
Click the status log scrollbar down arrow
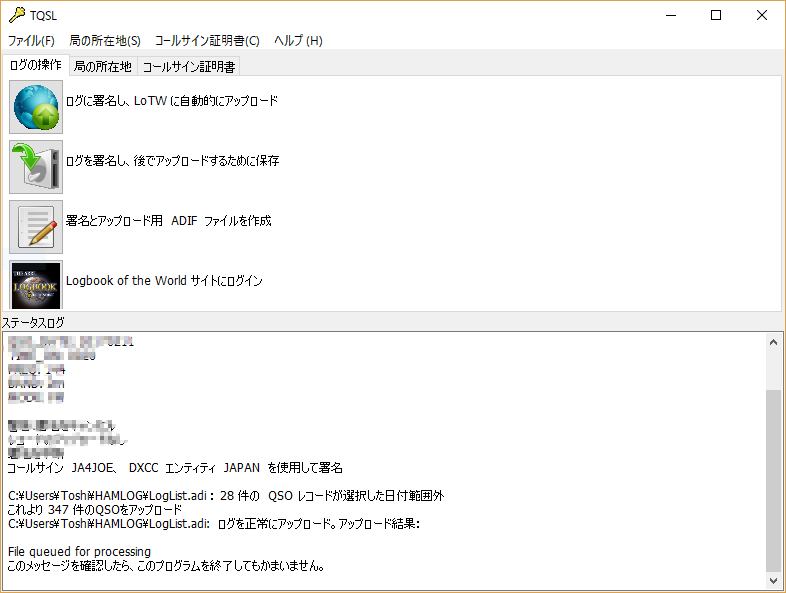(x=773, y=580)
